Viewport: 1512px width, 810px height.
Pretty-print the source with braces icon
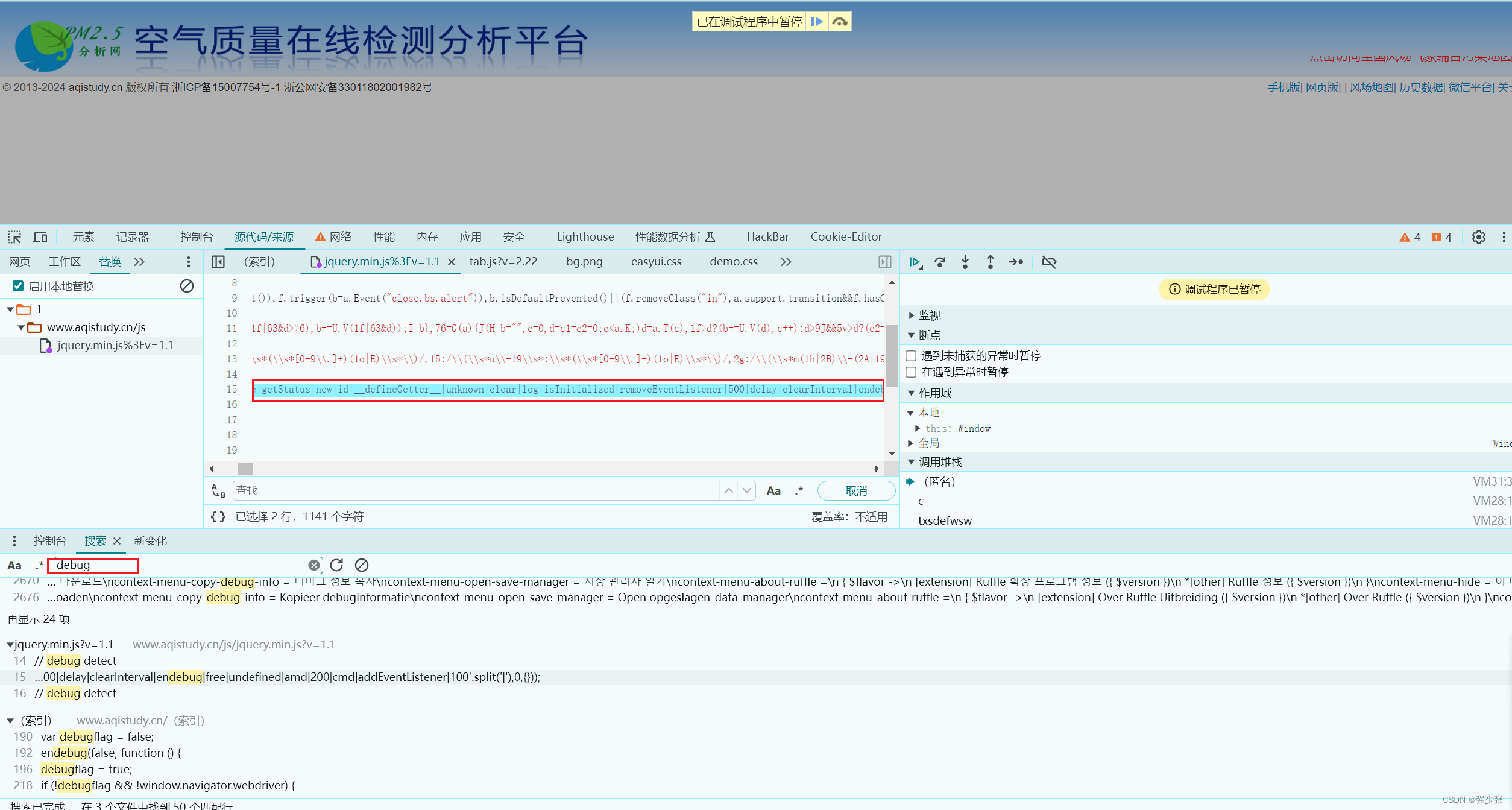pos(218,517)
